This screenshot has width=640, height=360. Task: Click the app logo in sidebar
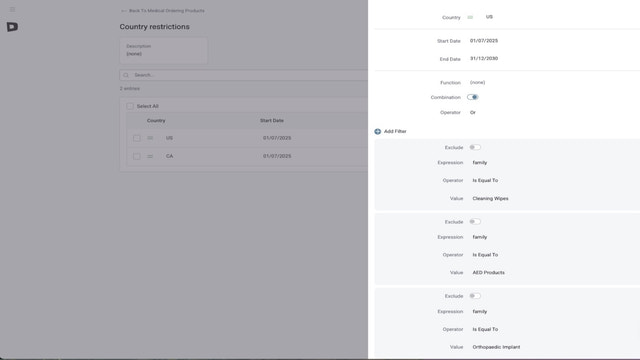click(12, 27)
